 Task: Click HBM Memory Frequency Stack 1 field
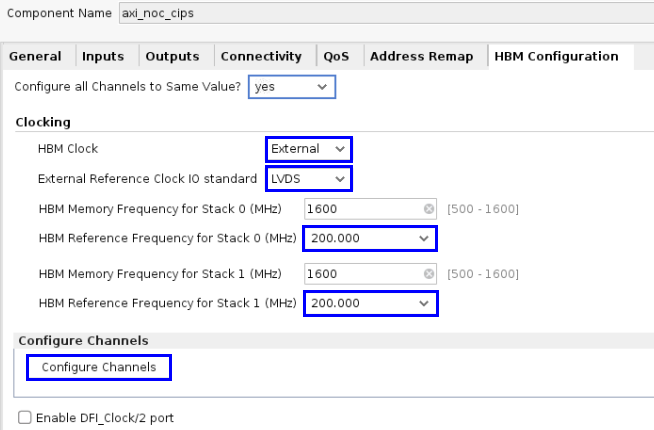(x=362, y=274)
